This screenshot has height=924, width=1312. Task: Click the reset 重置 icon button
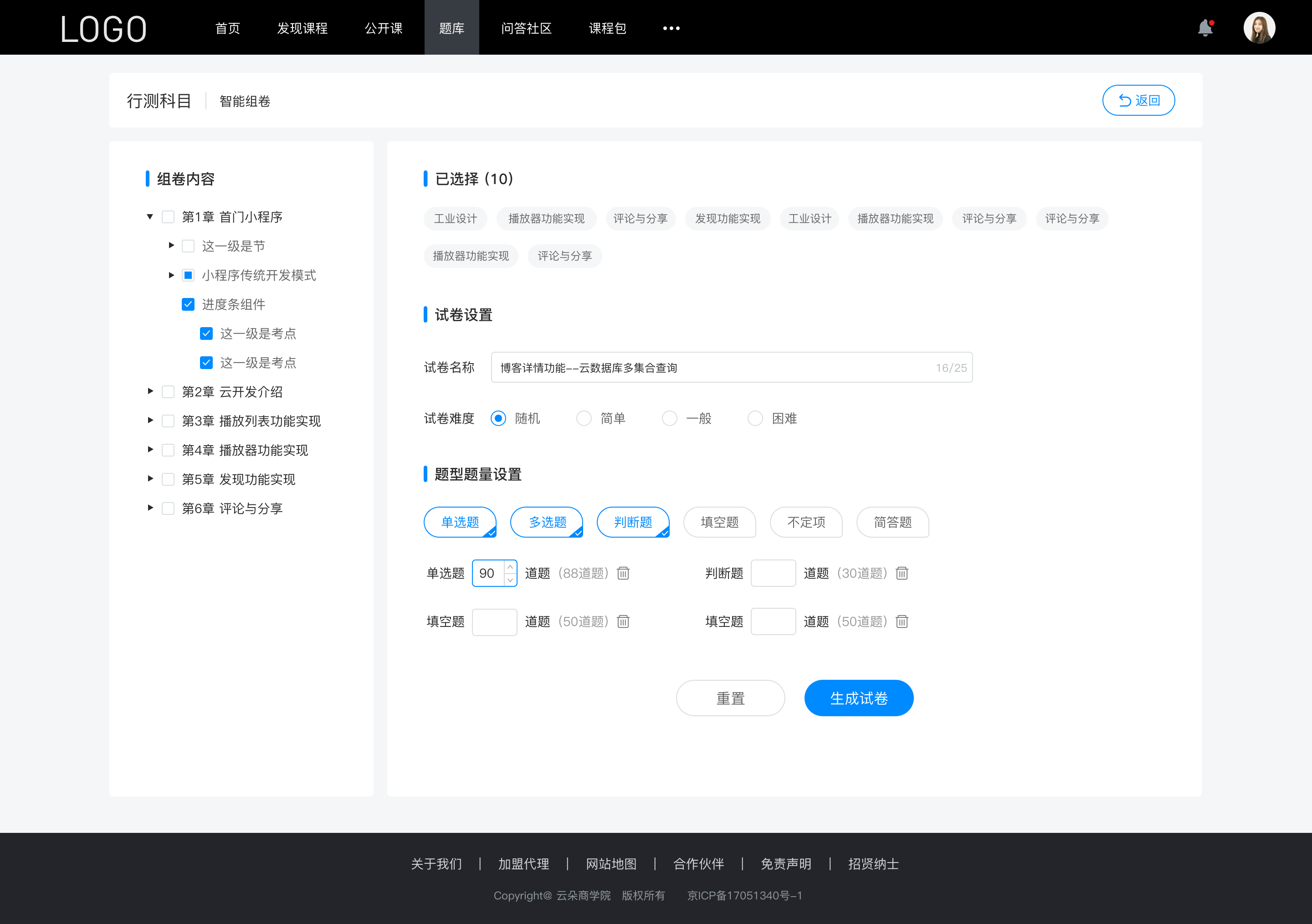pos(729,698)
